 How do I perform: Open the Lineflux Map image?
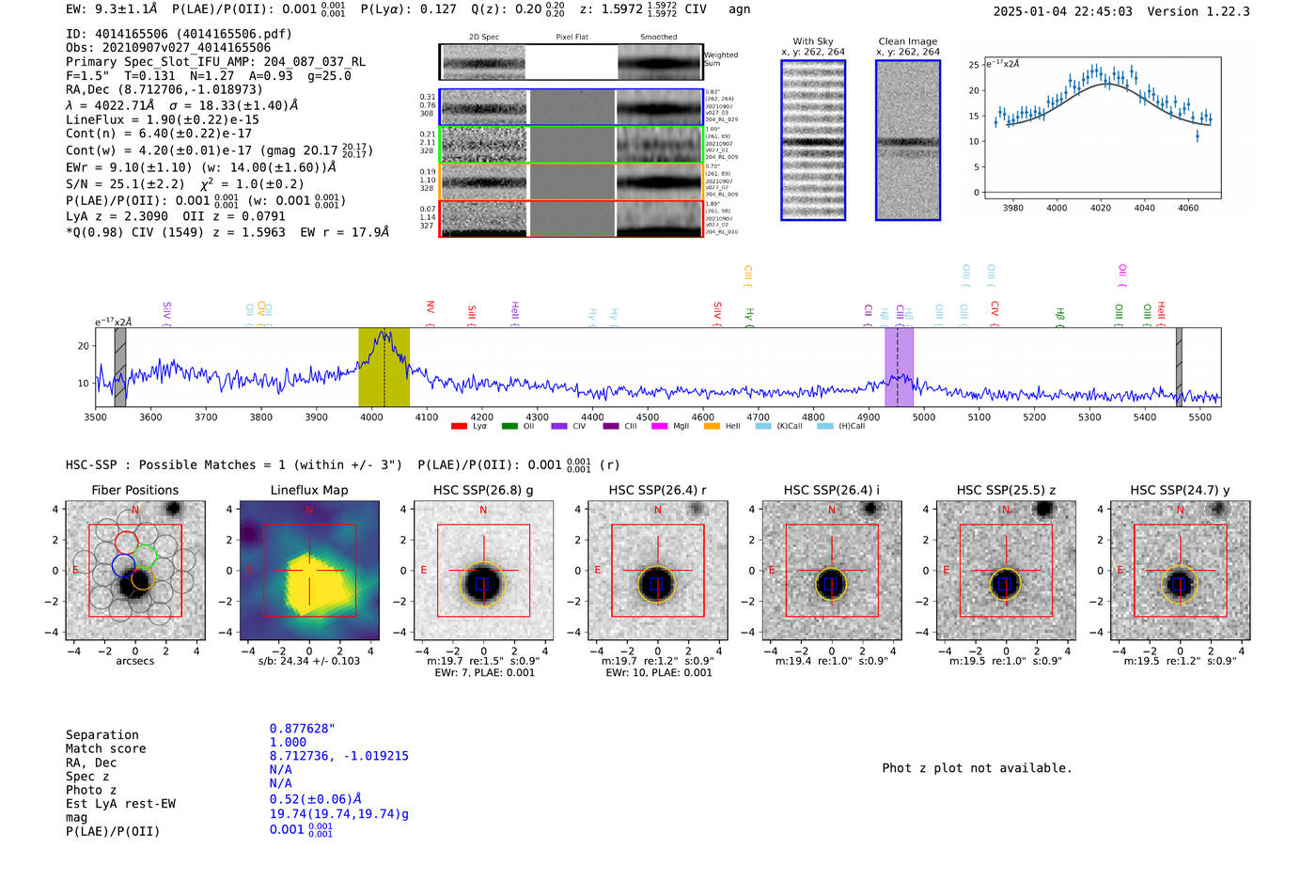(309, 571)
